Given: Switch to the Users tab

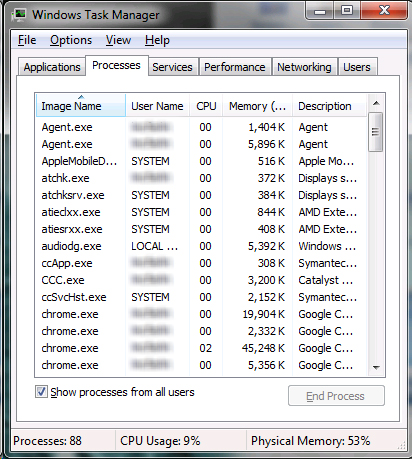Looking at the screenshot, I should coord(357,67).
